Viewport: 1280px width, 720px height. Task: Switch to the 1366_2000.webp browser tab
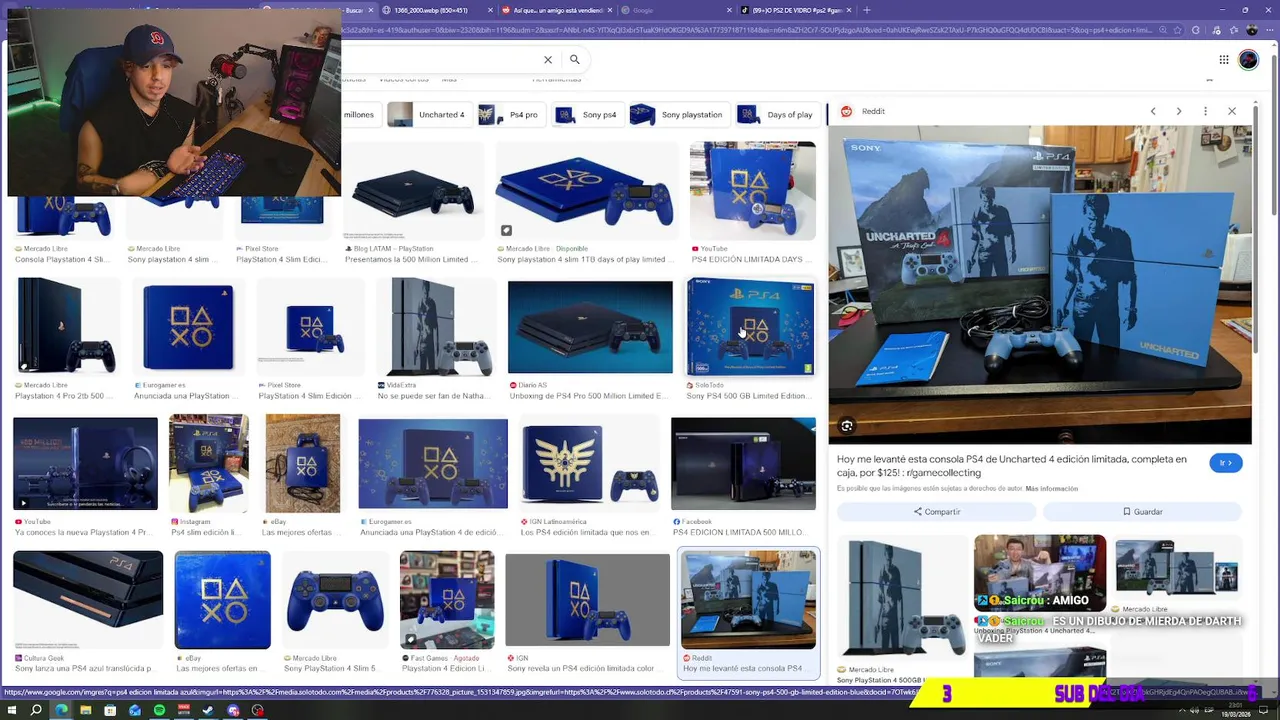click(431, 10)
